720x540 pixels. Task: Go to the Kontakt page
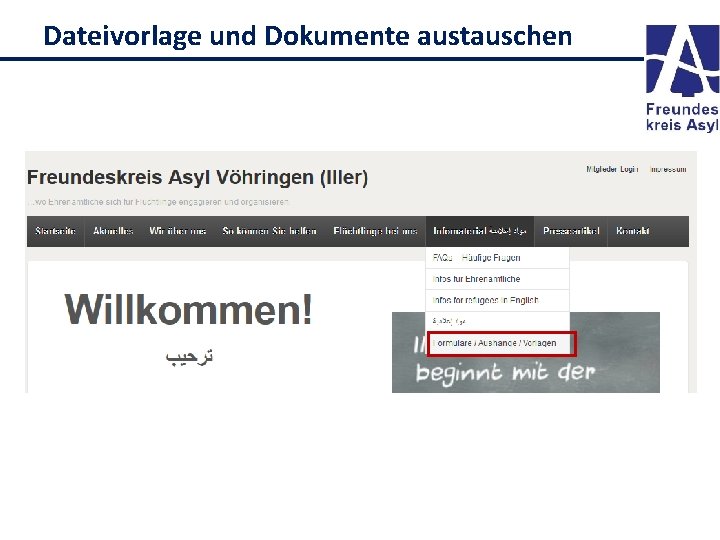633,231
